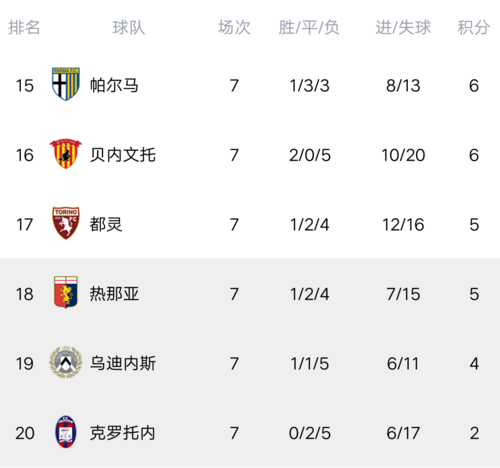Open the 贝内文托 team name link
This screenshot has height=468, width=500.
(x=123, y=155)
